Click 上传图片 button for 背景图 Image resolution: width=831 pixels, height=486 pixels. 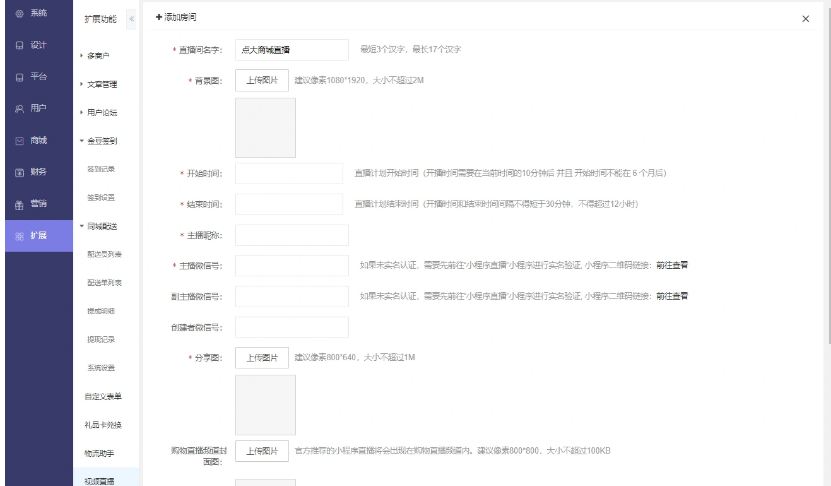262,79
